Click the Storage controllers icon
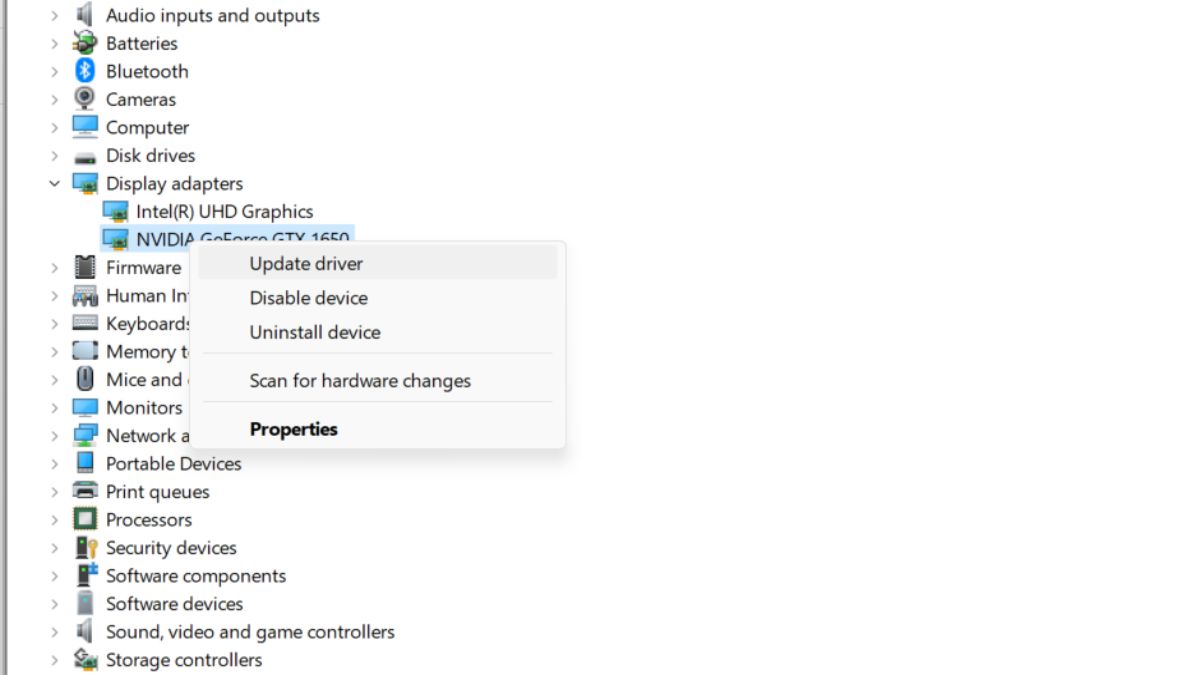Screen dimensions: 1200x675 click(x=85, y=660)
